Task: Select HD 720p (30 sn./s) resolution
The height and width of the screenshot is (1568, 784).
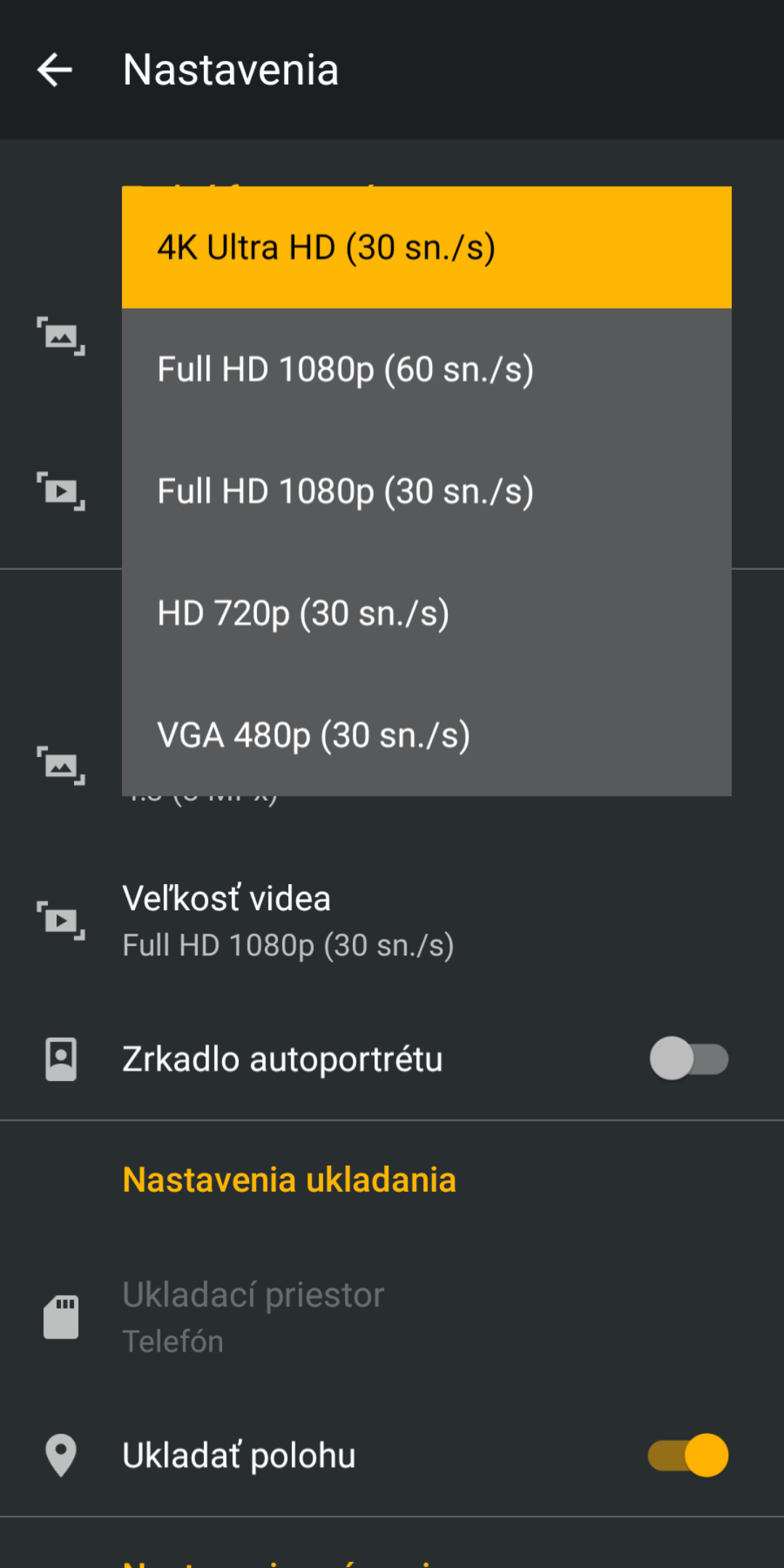Action: 427,613
